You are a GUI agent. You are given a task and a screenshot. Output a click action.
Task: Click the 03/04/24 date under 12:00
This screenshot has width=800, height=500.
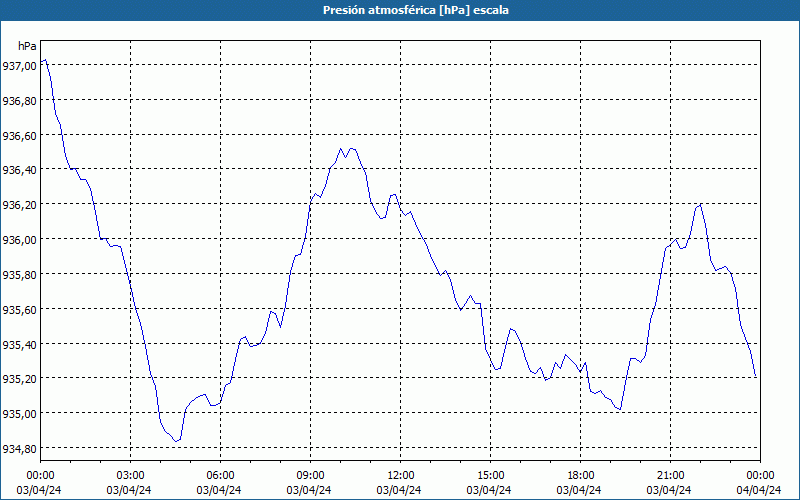[x=399, y=490]
